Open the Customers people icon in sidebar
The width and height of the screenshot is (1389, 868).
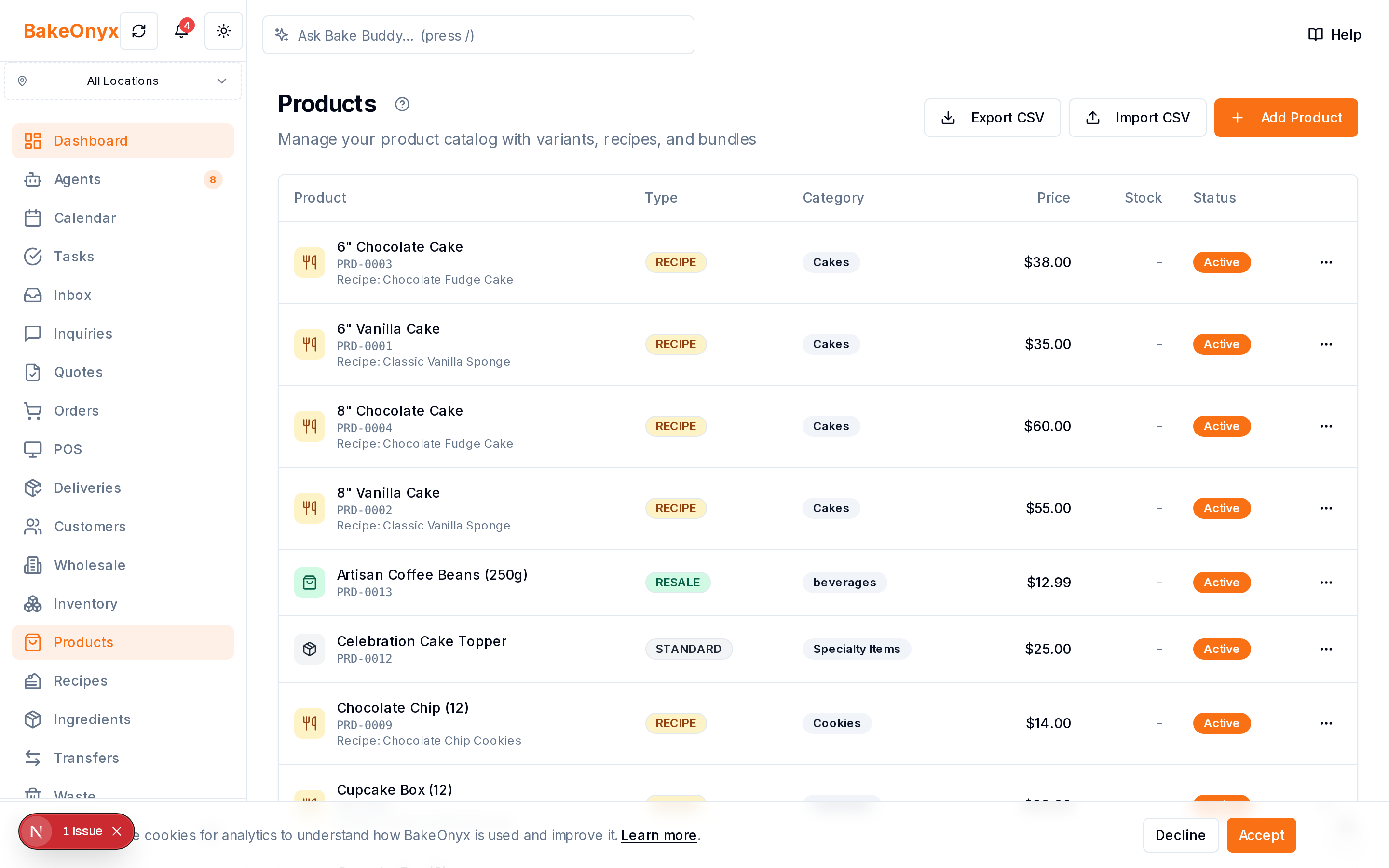pos(33,527)
